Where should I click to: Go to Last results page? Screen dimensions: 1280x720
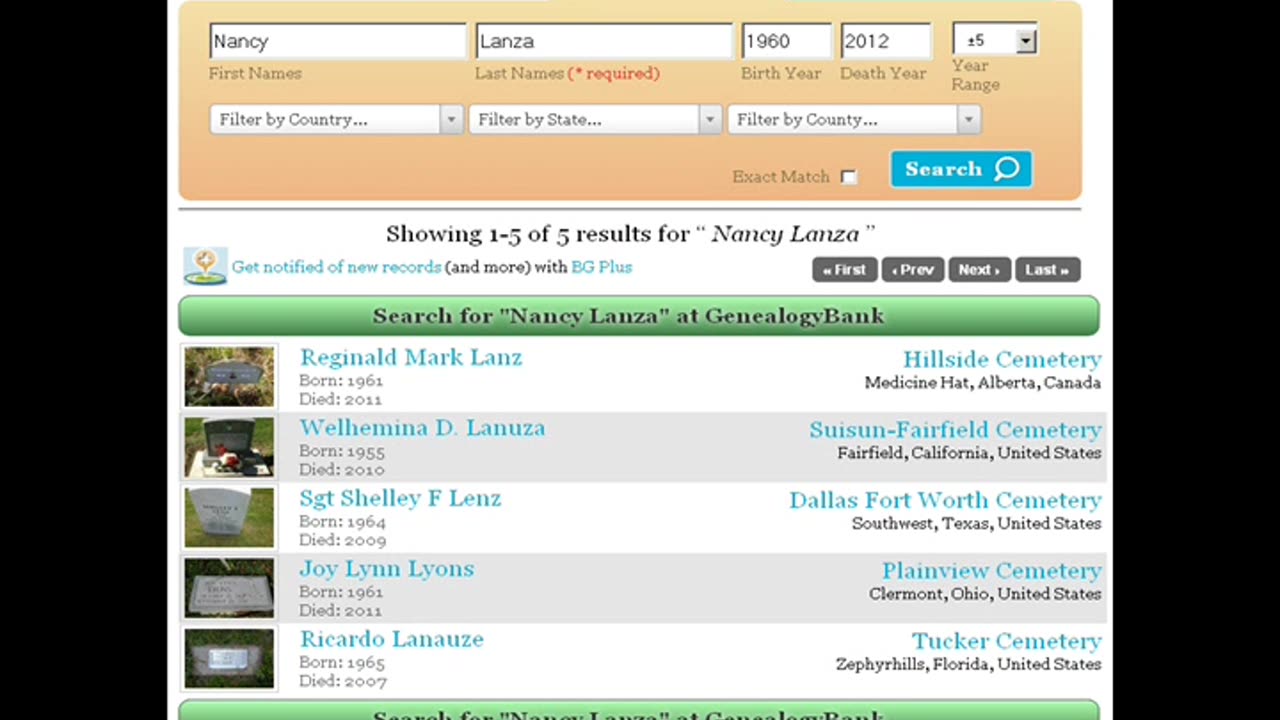tap(1047, 270)
